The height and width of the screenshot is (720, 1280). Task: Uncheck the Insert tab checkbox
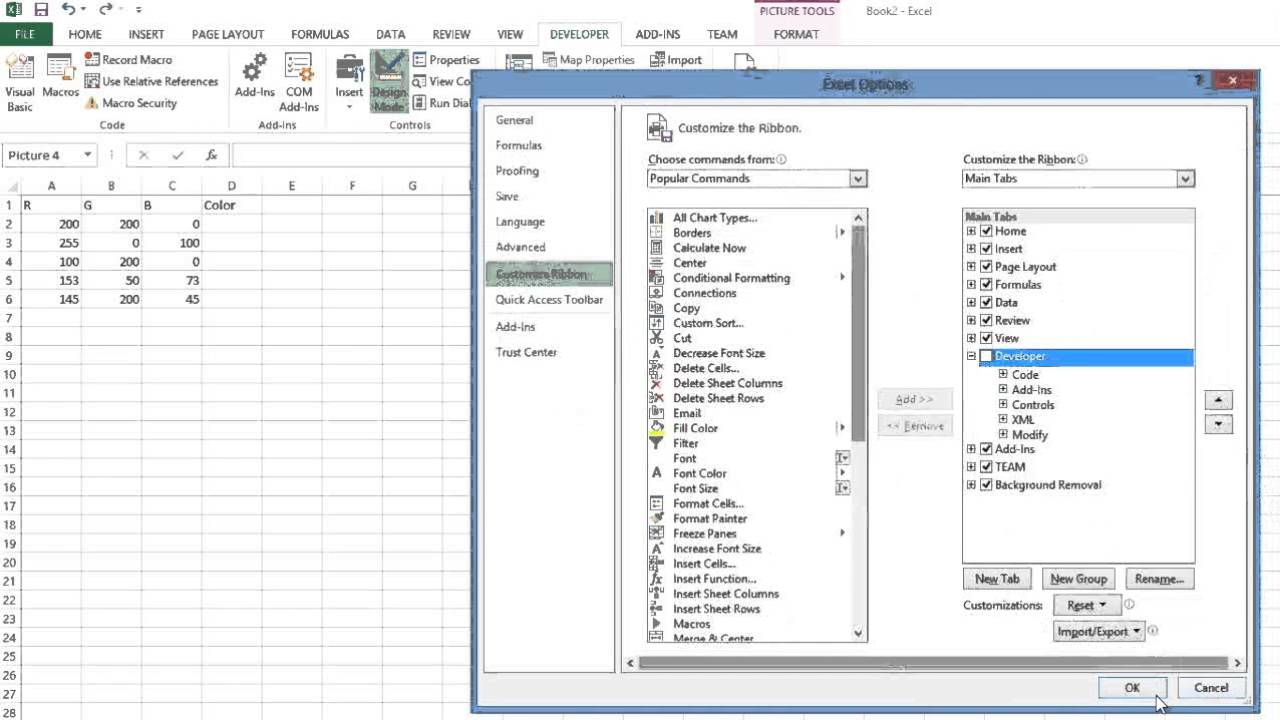pos(986,249)
